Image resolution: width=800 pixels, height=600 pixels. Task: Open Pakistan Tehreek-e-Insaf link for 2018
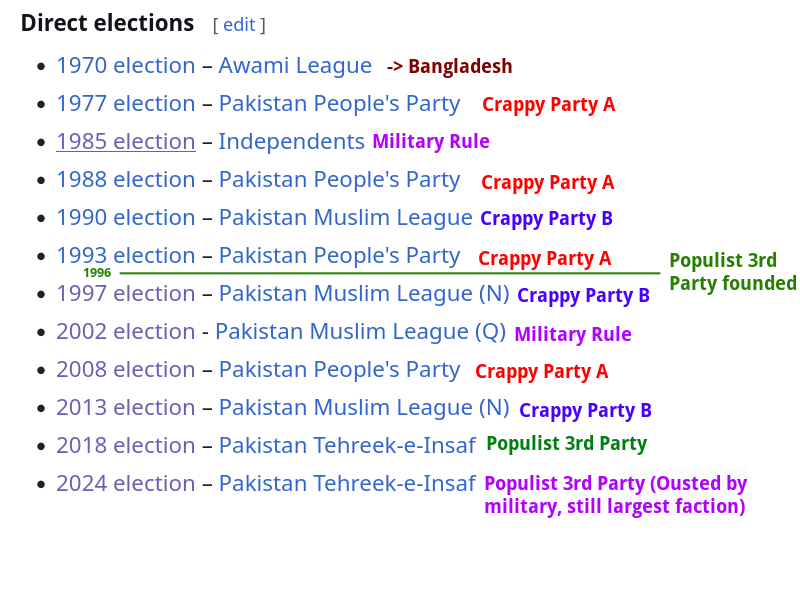click(347, 445)
